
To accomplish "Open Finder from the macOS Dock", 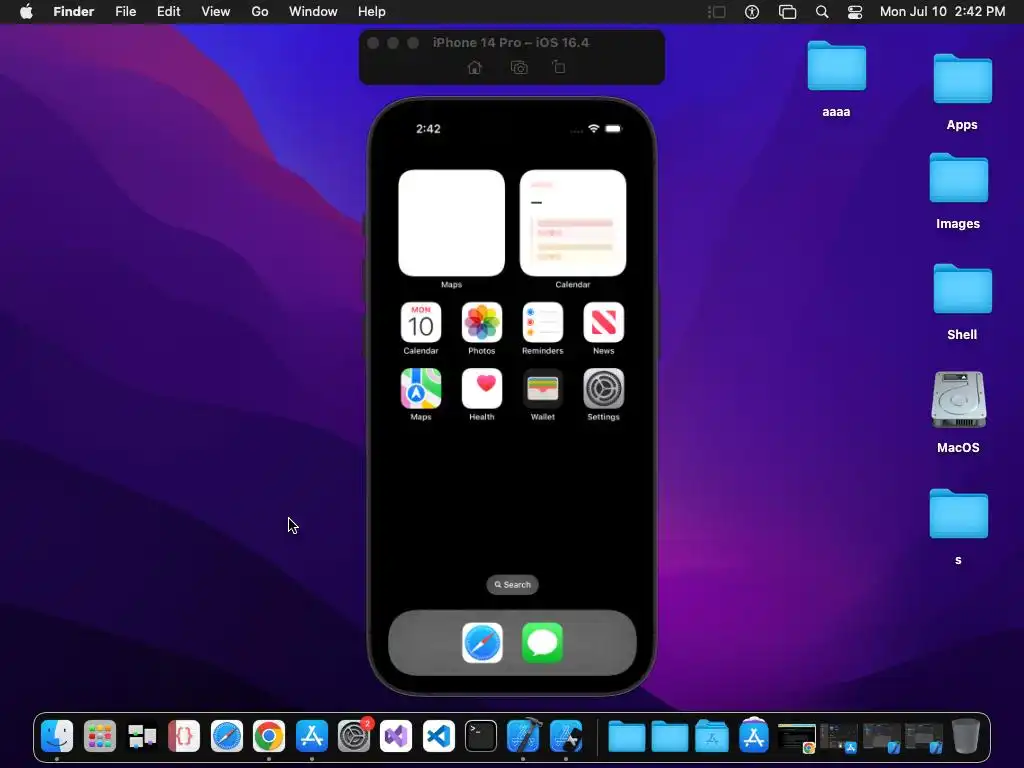I will [x=57, y=736].
